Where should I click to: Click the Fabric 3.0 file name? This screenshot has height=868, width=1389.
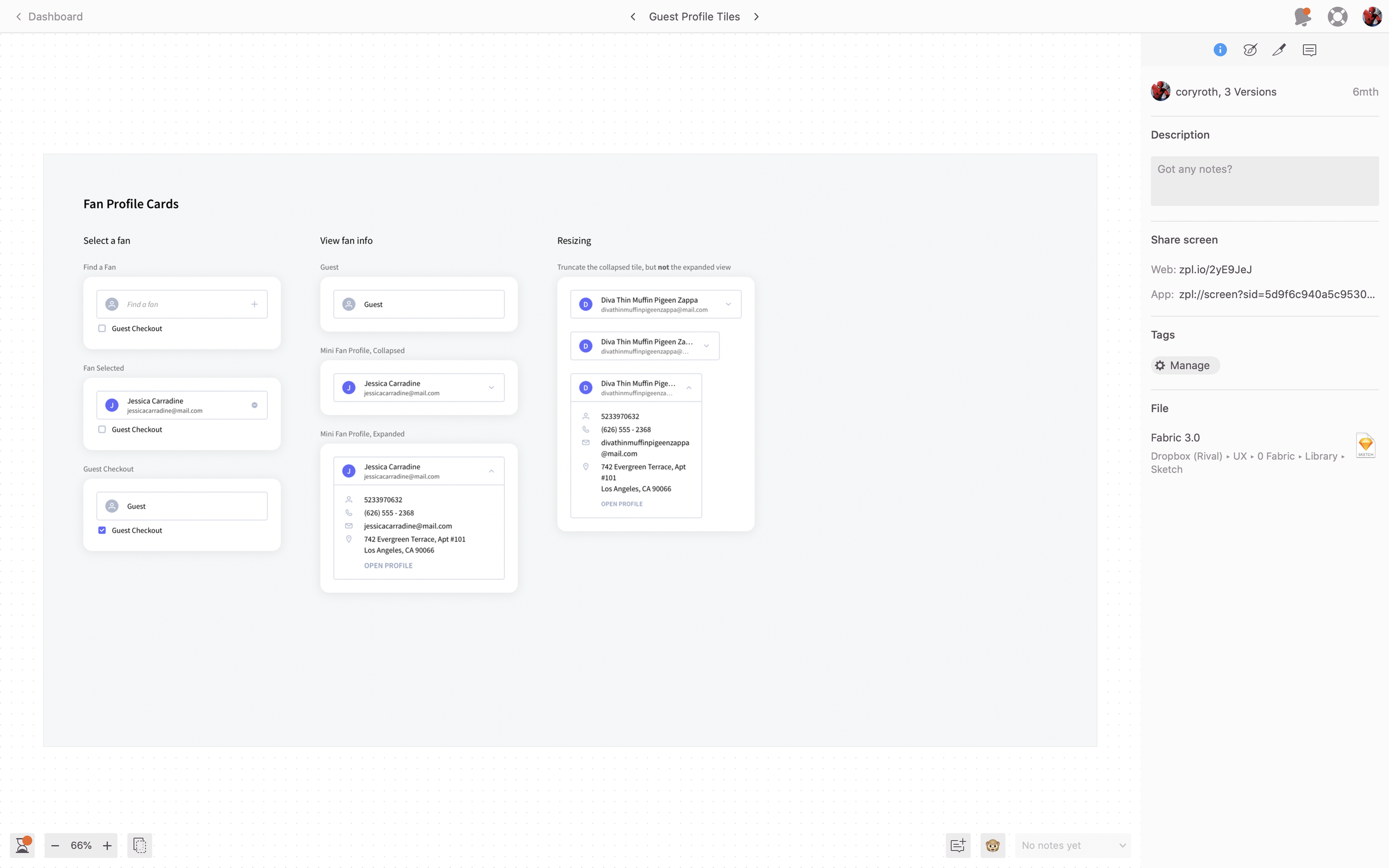(1175, 438)
